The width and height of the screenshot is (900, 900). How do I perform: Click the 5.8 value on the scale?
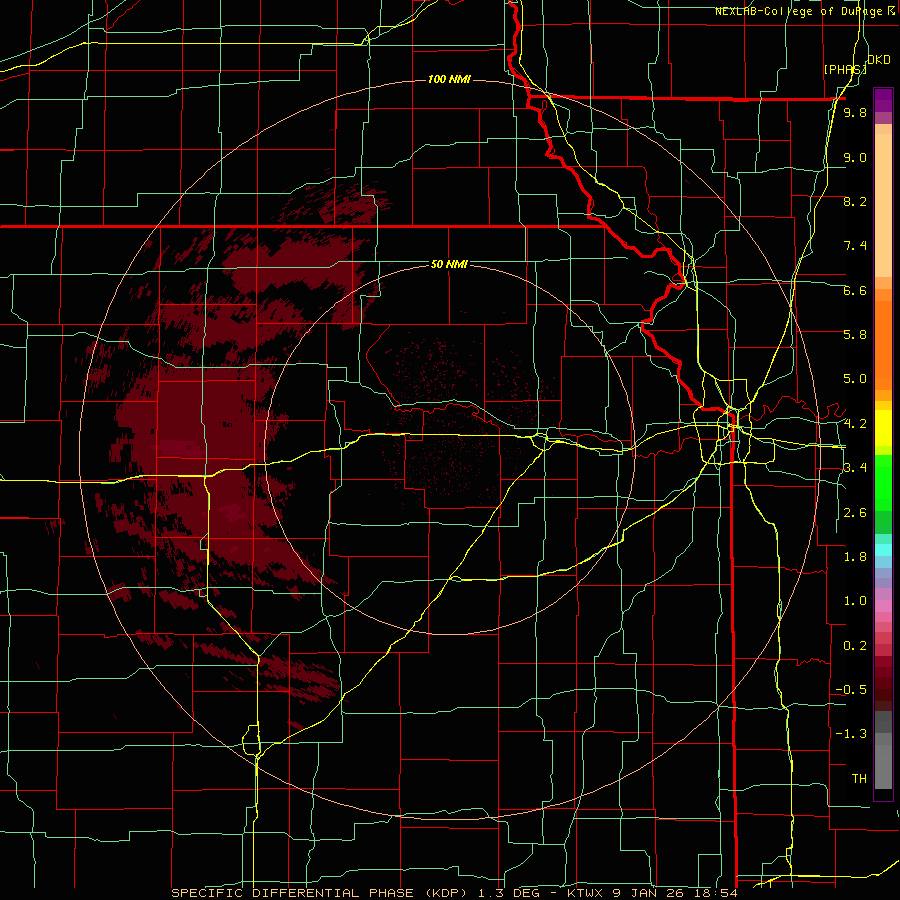coord(855,335)
